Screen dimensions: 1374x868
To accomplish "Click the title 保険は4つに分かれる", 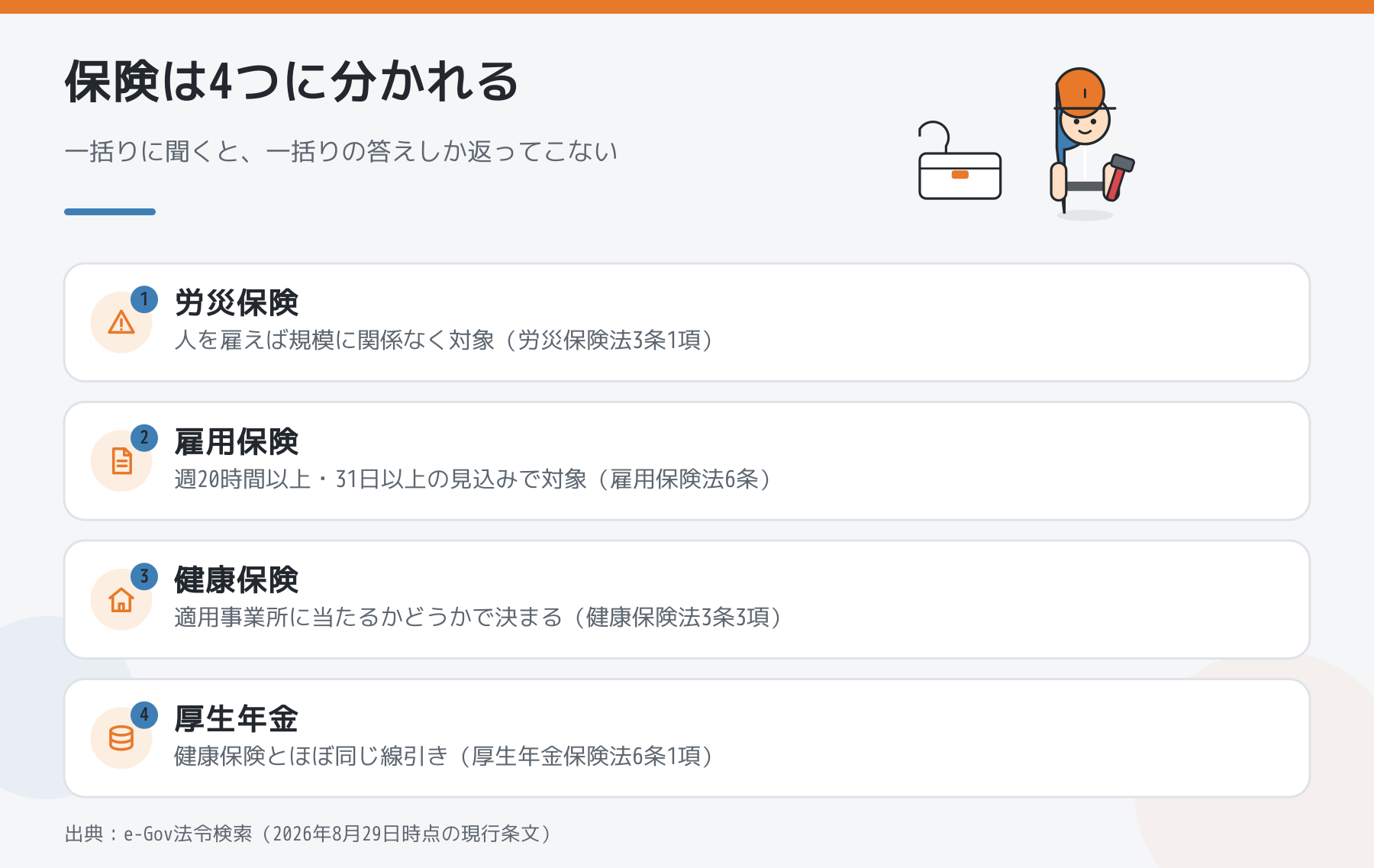I will [292, 82].
